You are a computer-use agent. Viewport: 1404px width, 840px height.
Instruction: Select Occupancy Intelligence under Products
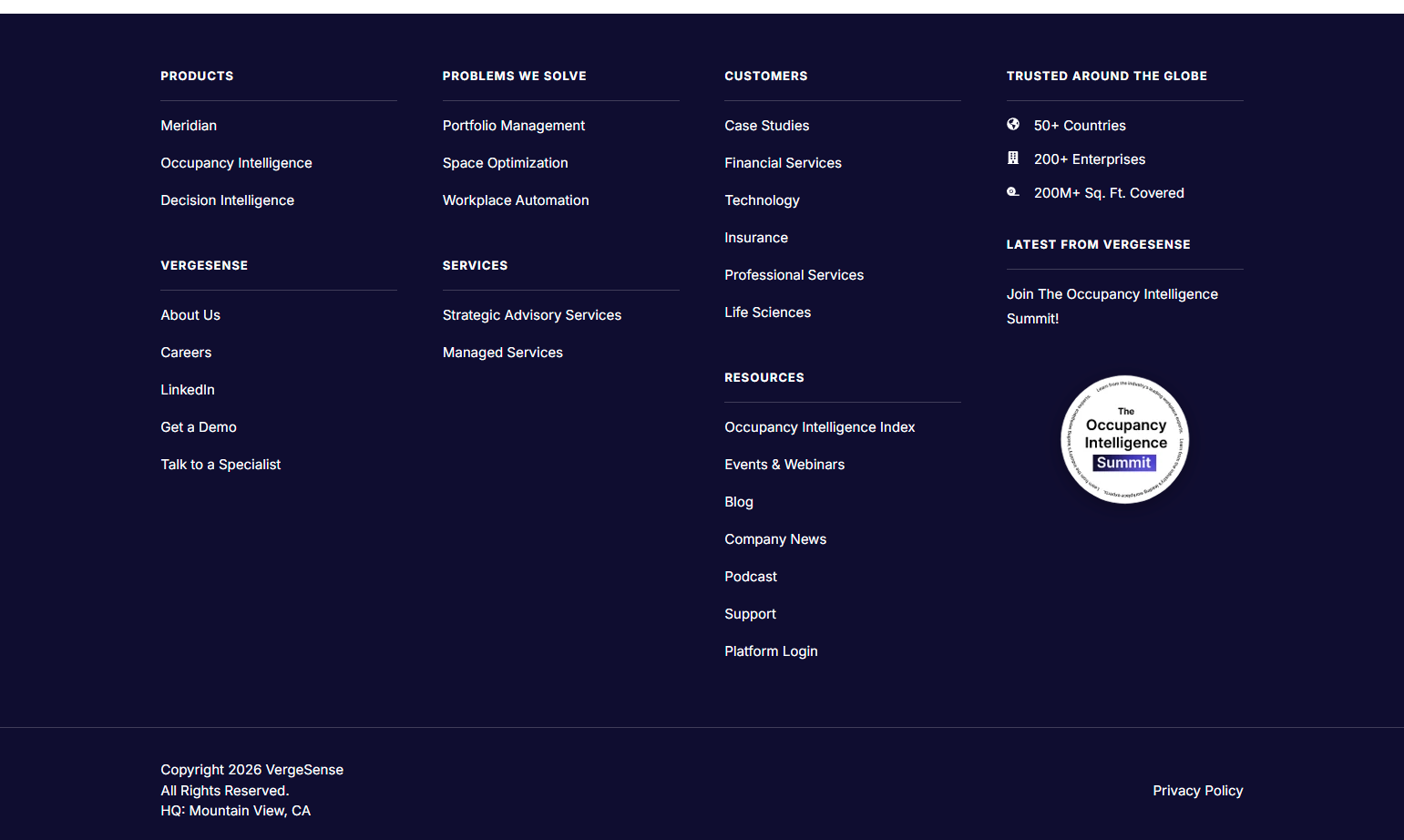pos(236,162)
